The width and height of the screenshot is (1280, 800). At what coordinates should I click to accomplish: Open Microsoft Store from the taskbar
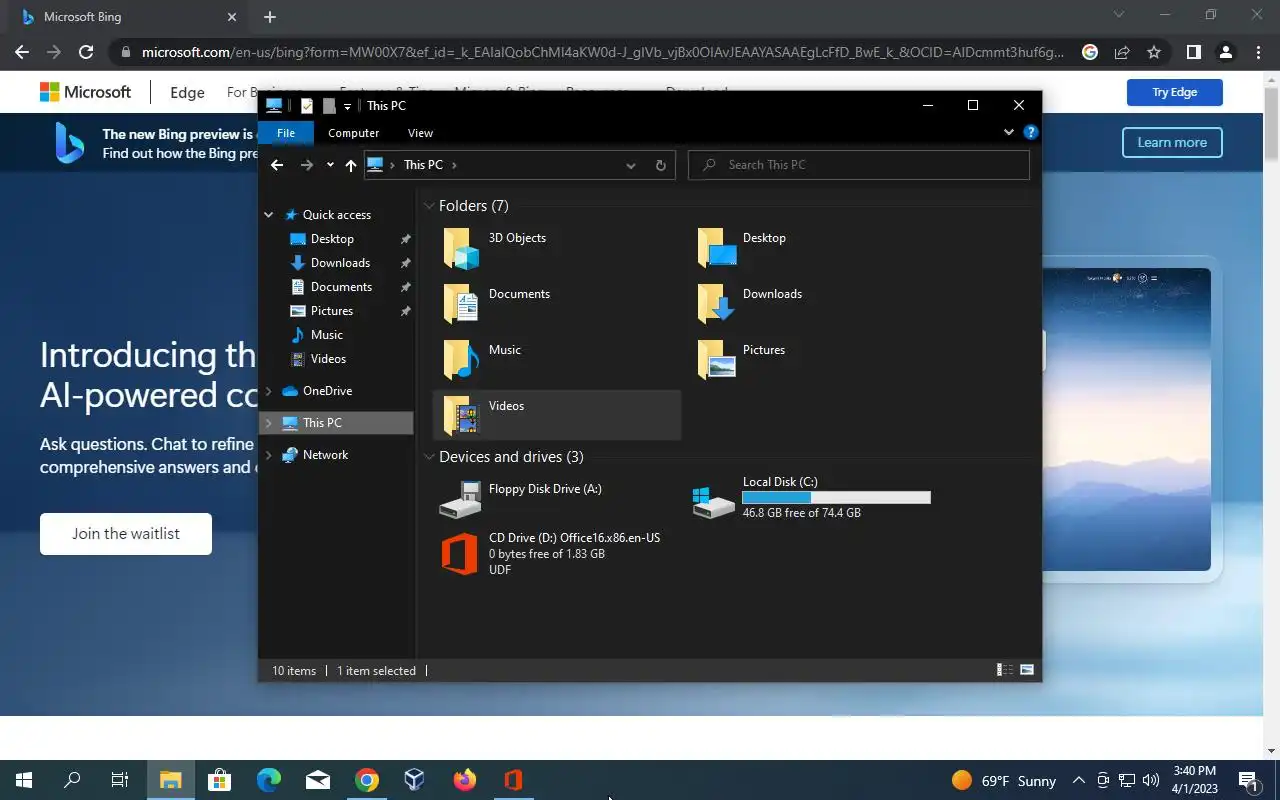[x=219, y=780]
